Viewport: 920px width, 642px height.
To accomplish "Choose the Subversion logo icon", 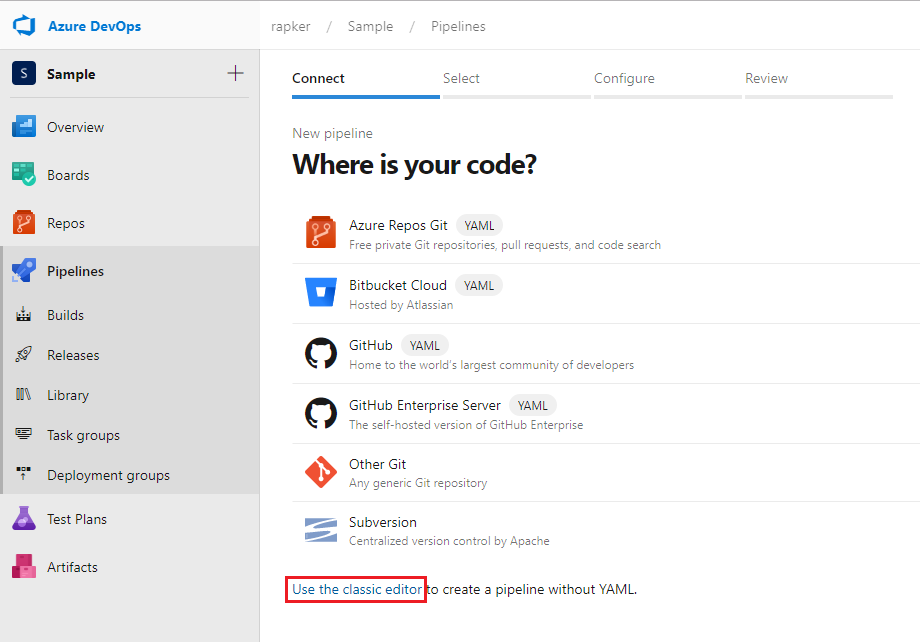I will point(321,530).
